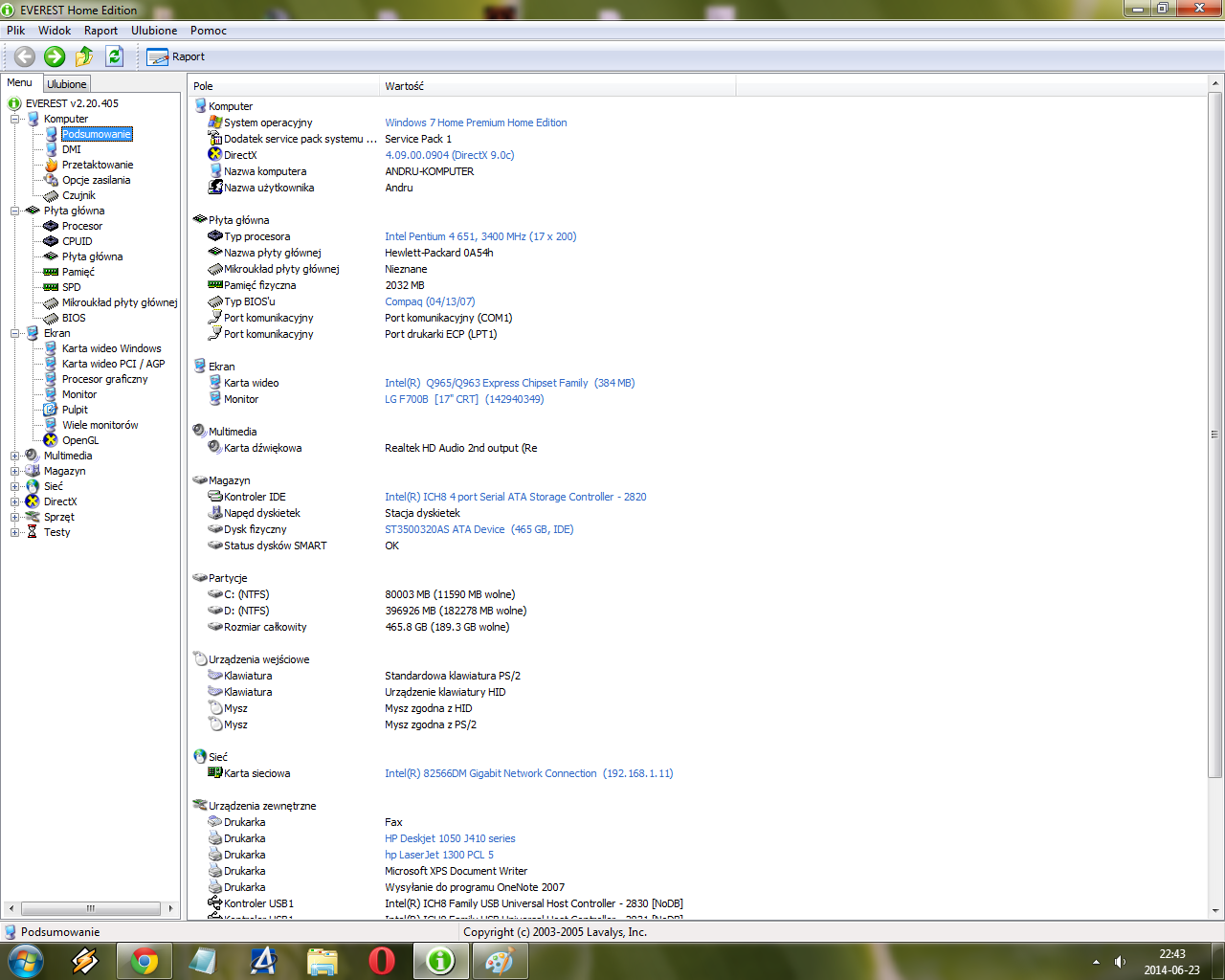Open the Widok menu
Screen dimensions: 1225x980
pos(55,31)
